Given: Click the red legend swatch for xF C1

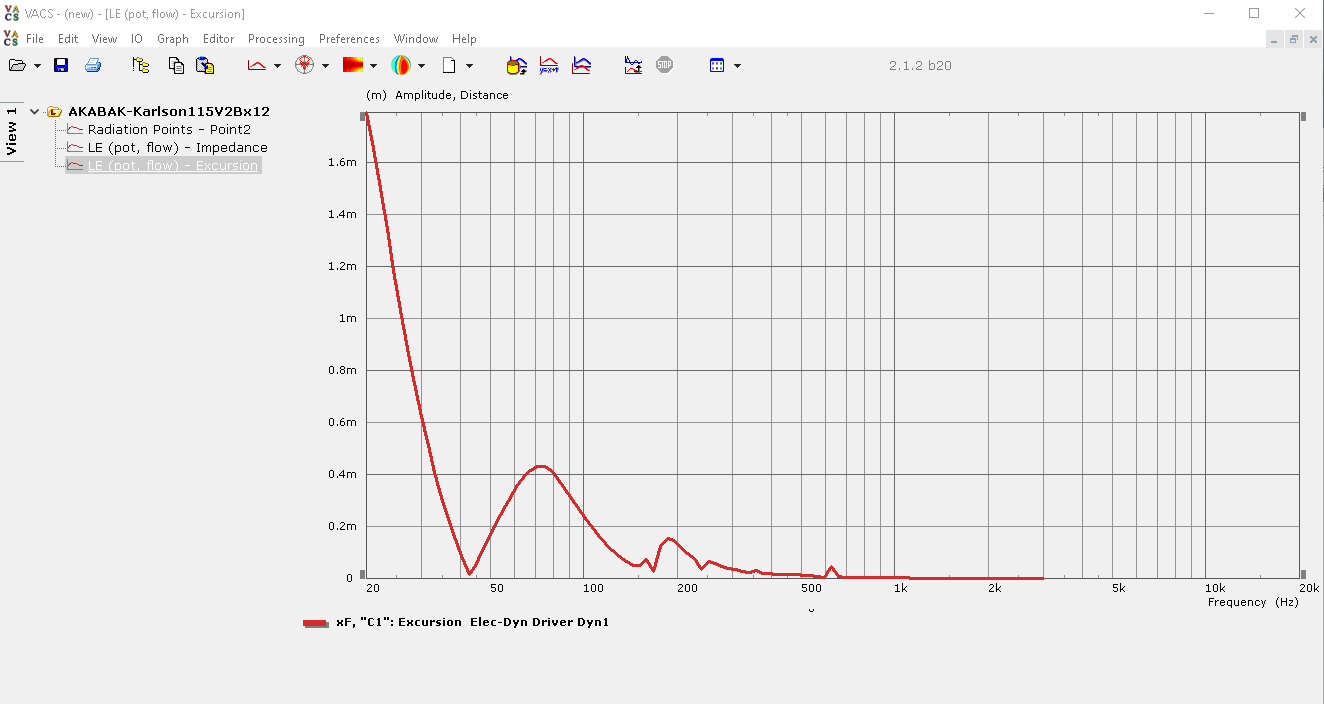Looking at the screenshot, I should (316, 623).
